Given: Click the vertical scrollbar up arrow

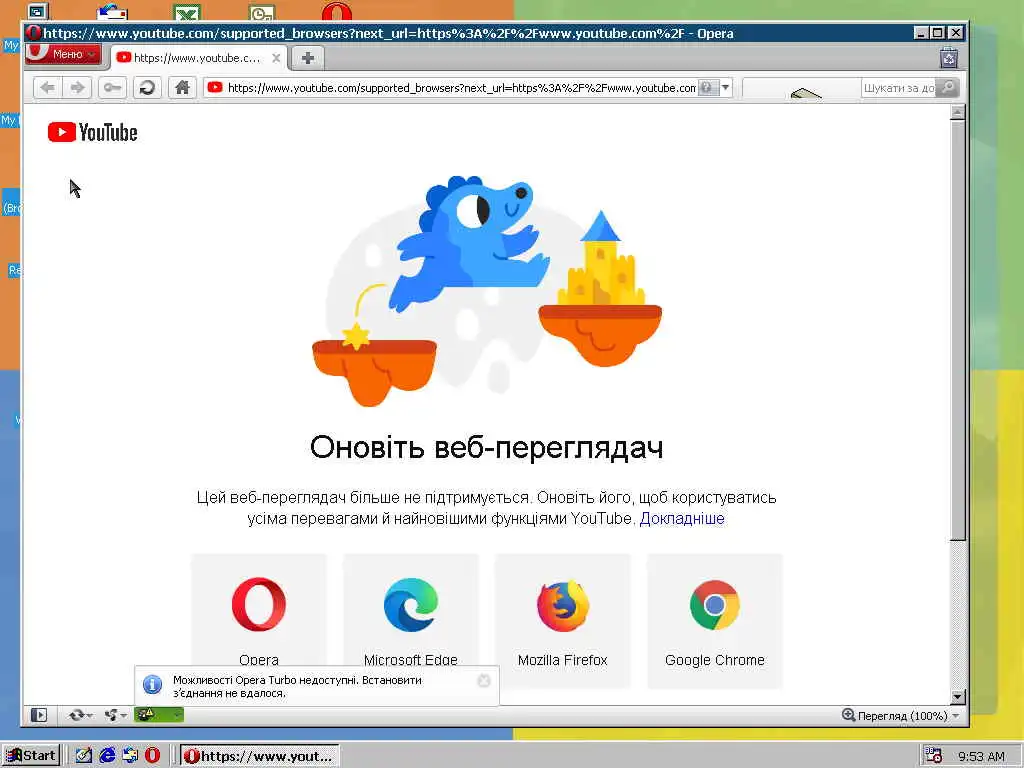Looking at the screenshot, I should point(957,112).
